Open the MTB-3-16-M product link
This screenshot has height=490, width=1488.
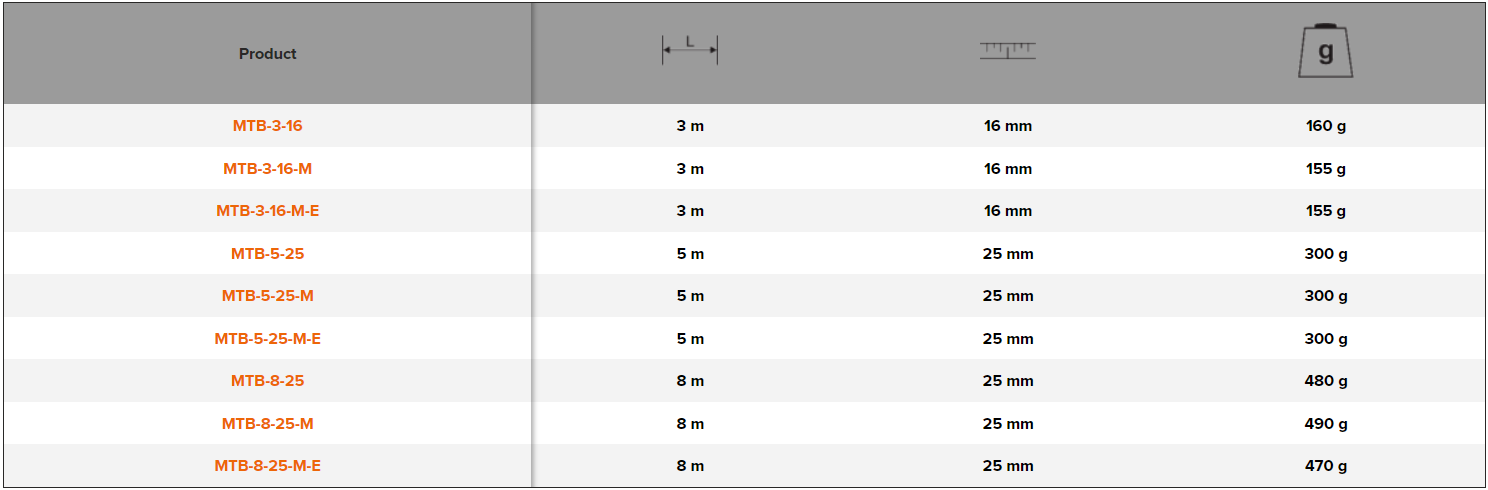pos(267,169)
